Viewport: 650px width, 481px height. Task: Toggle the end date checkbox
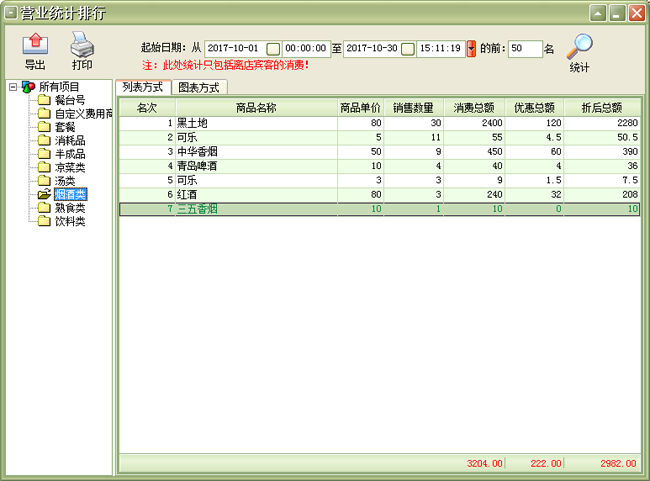click(x=408, y=48)
